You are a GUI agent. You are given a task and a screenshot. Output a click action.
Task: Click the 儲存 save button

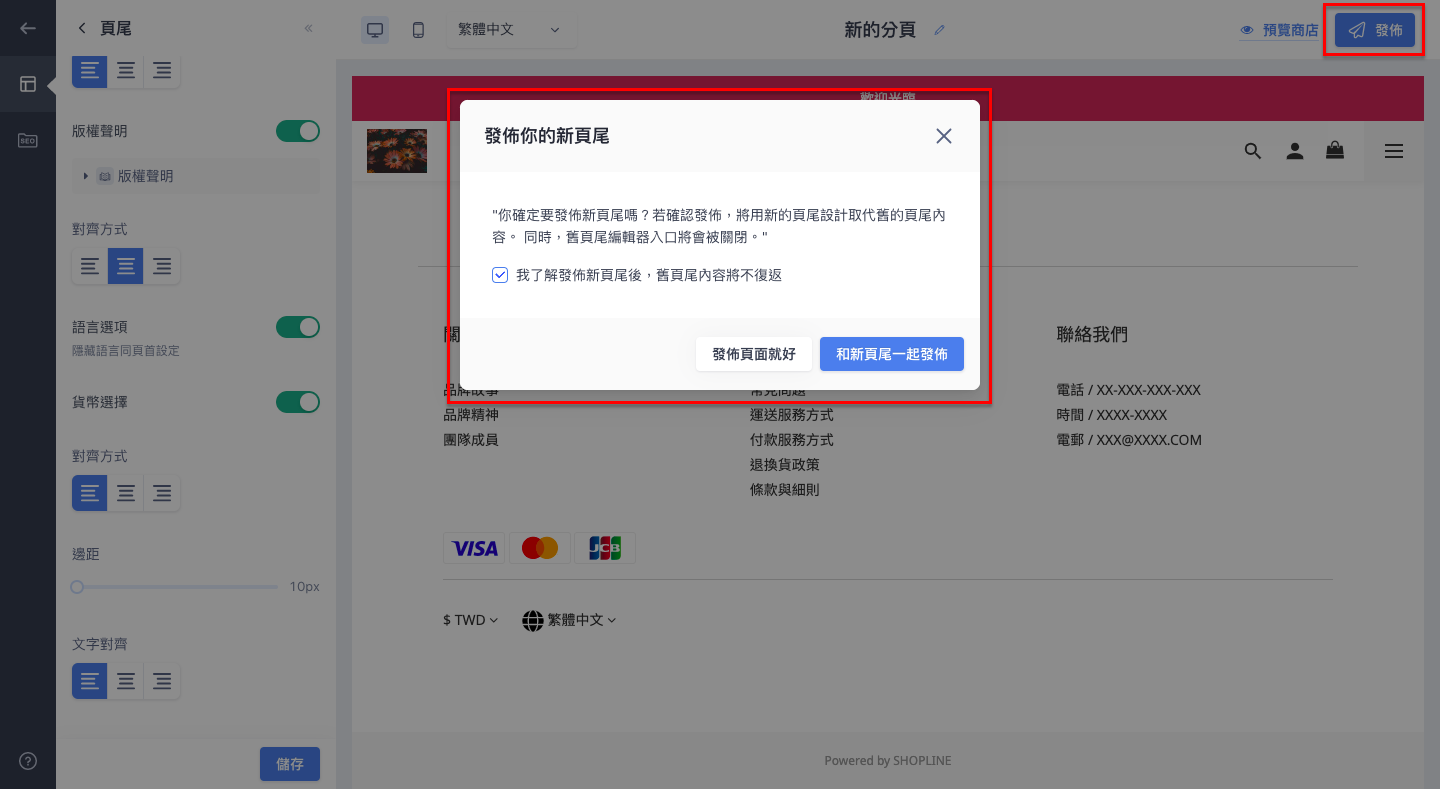point(290,764)
